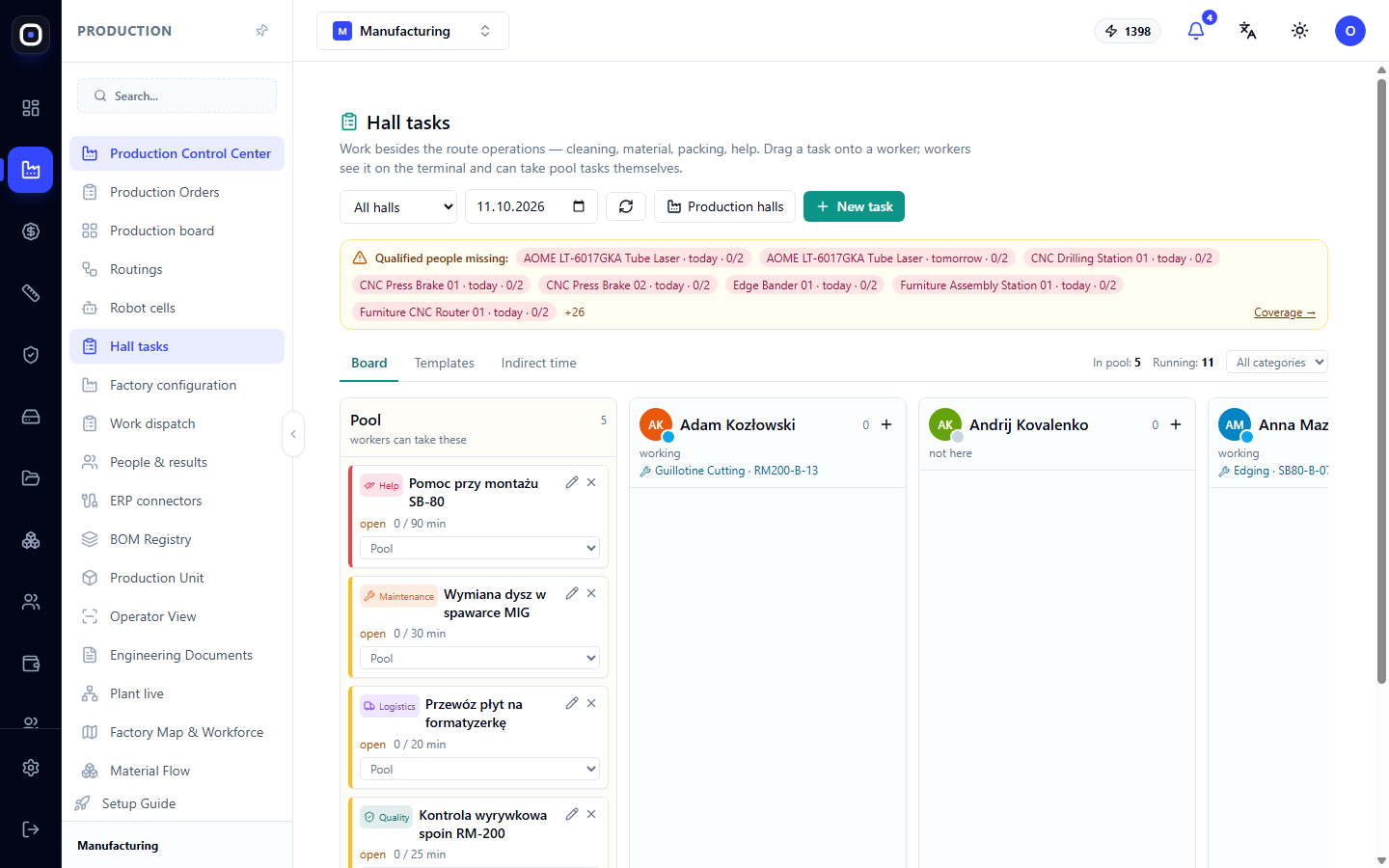Toggle light/dark theme sun icon
The width and height of the screenshot is (1389, 868).
pyautogui.click(x=1300, y=31)
